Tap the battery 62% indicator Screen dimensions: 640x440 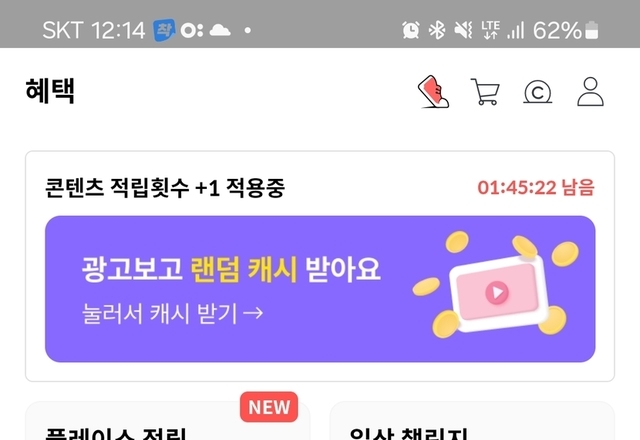(x=566, y=30)
